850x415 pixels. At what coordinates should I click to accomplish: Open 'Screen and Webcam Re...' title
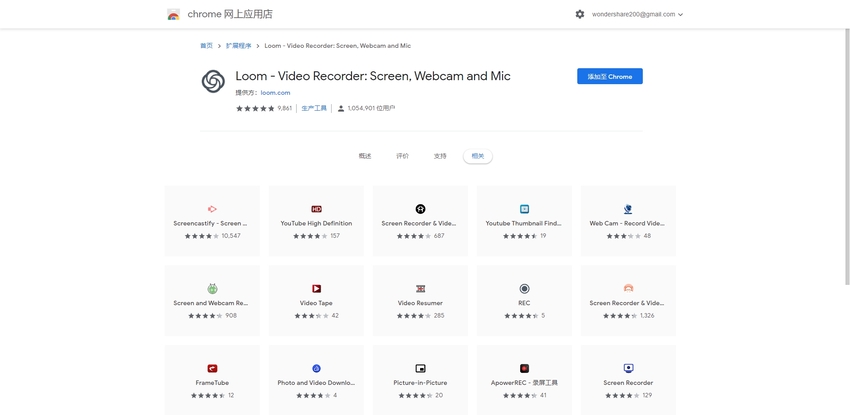click(x=211, y=303)
